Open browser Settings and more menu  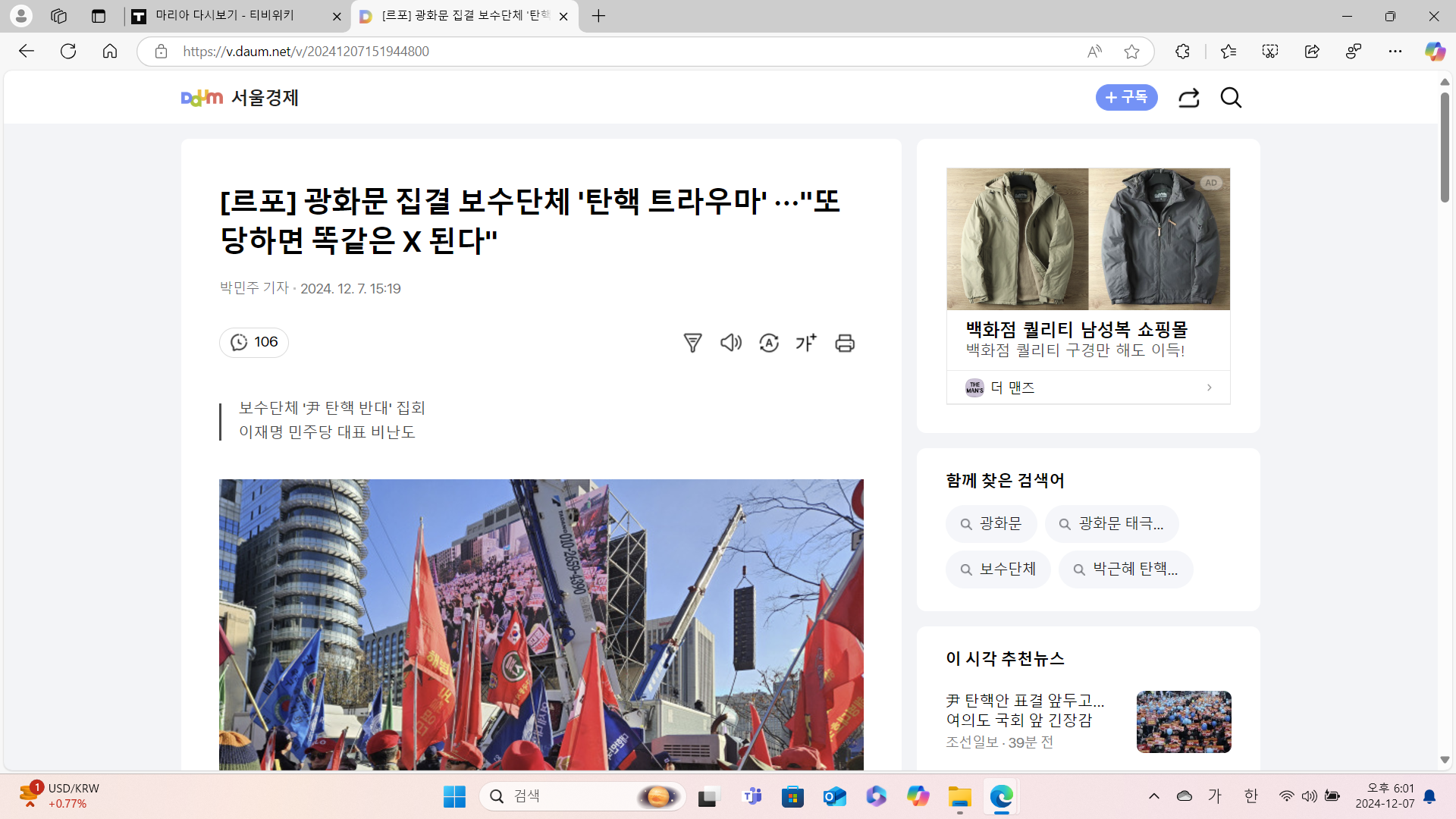[1395, 52]
